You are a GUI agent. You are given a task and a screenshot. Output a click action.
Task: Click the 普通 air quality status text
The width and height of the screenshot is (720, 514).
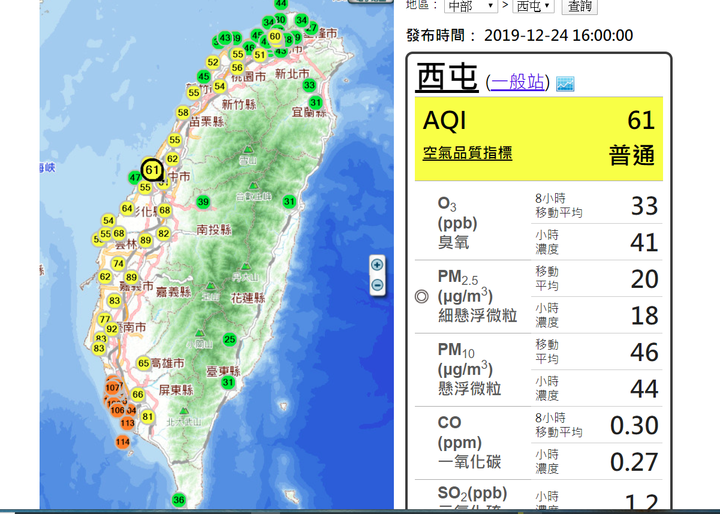coord(632,155)
